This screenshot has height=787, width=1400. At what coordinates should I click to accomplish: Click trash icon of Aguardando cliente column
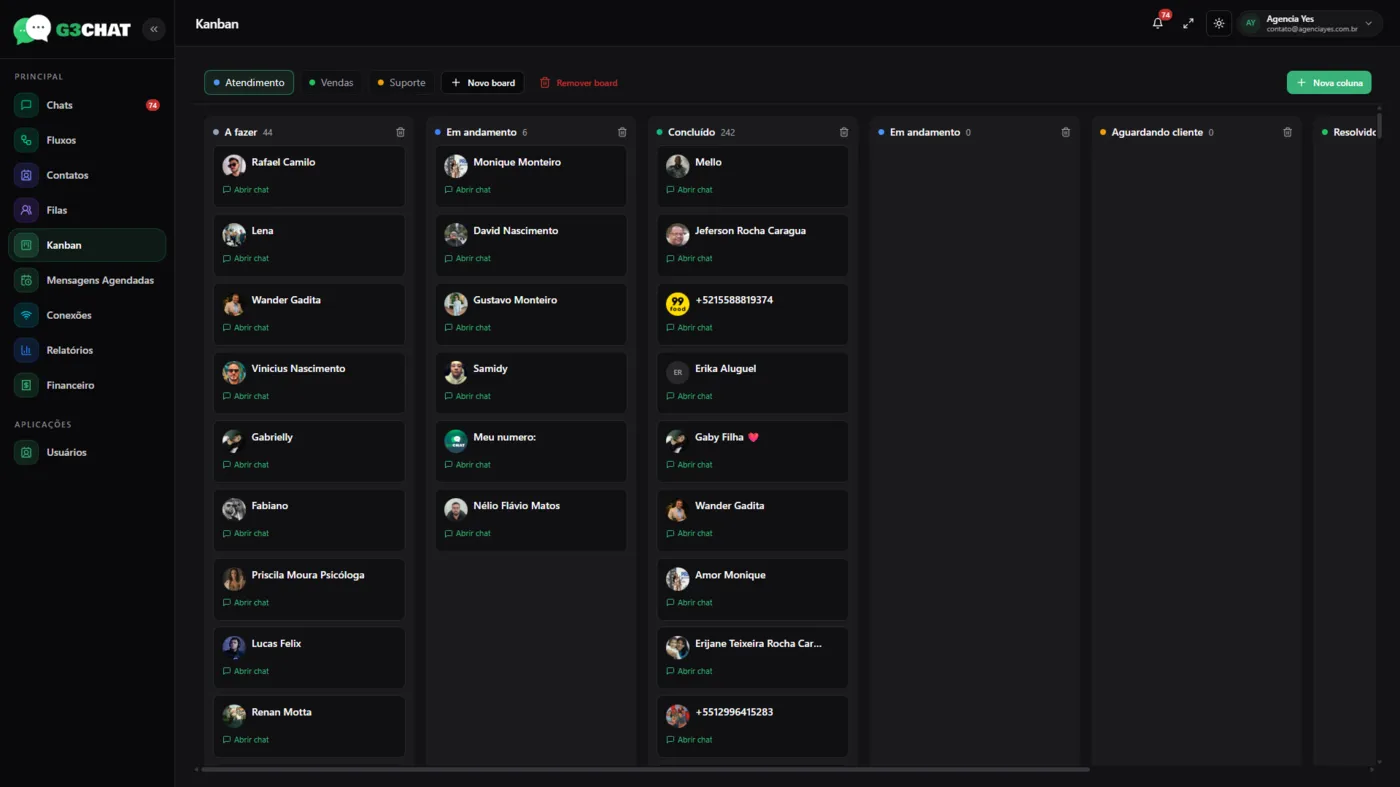point(1287,132)
